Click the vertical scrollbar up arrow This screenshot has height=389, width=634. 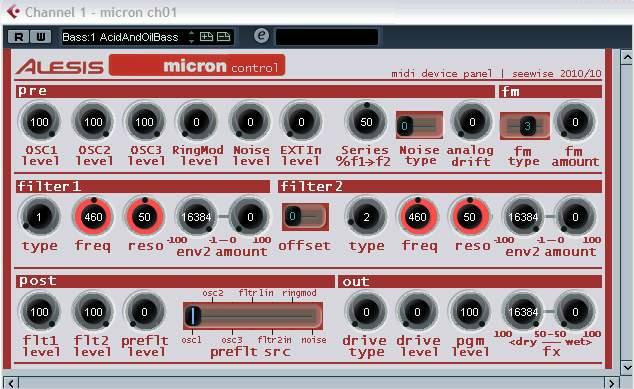627,58
